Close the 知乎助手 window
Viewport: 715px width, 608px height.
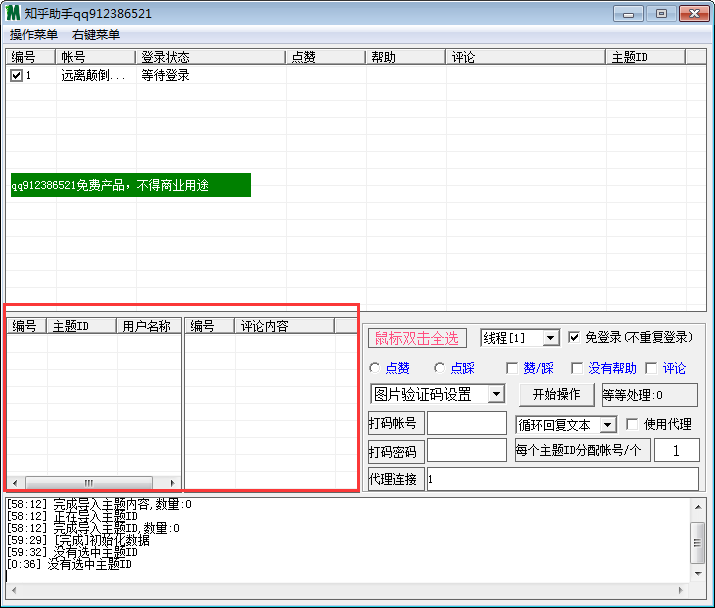[x=694, y=14]
